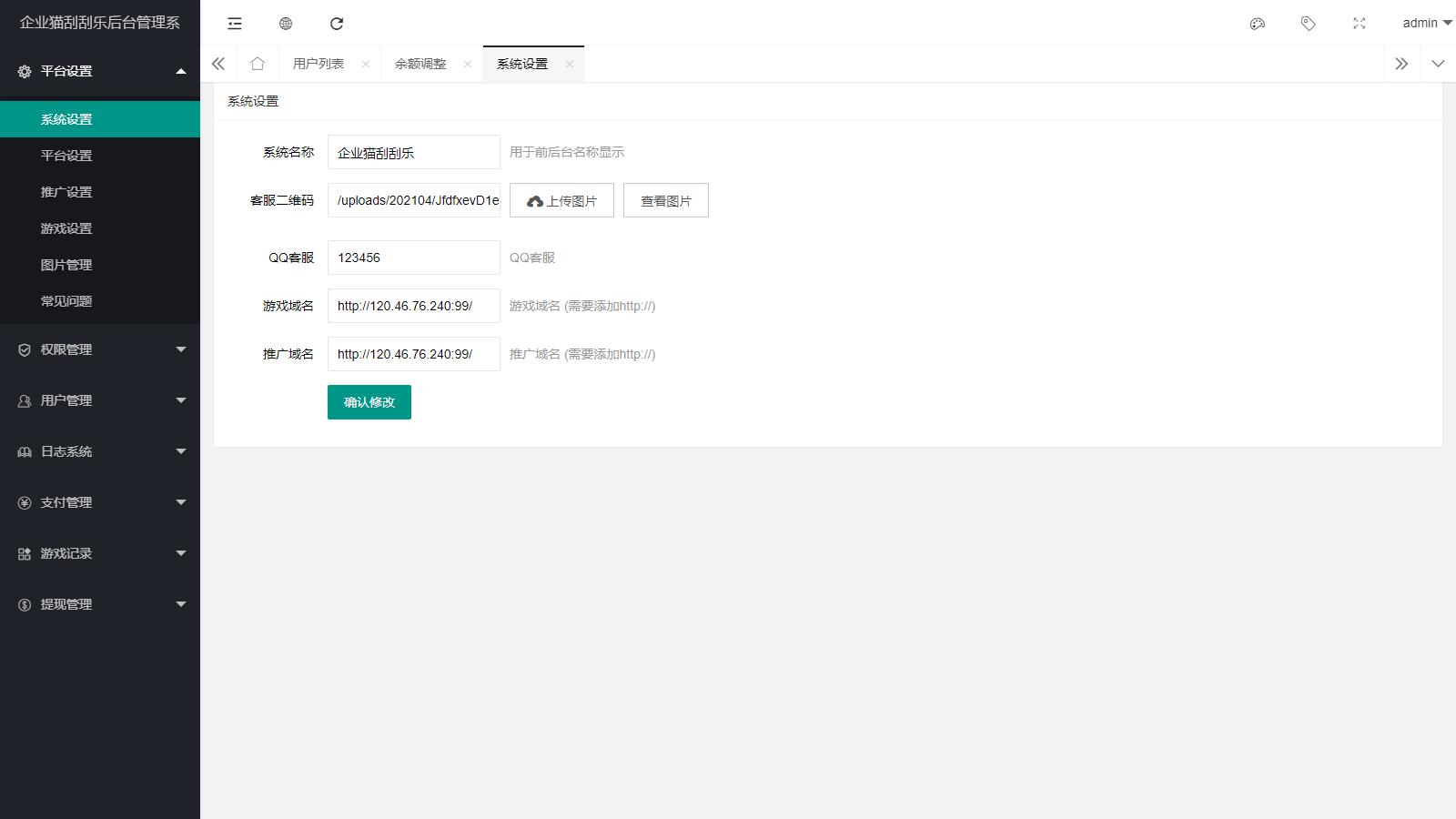Click the tag note icon in header
Viewport: 1456px width, 819px height.
[1309, 24]
